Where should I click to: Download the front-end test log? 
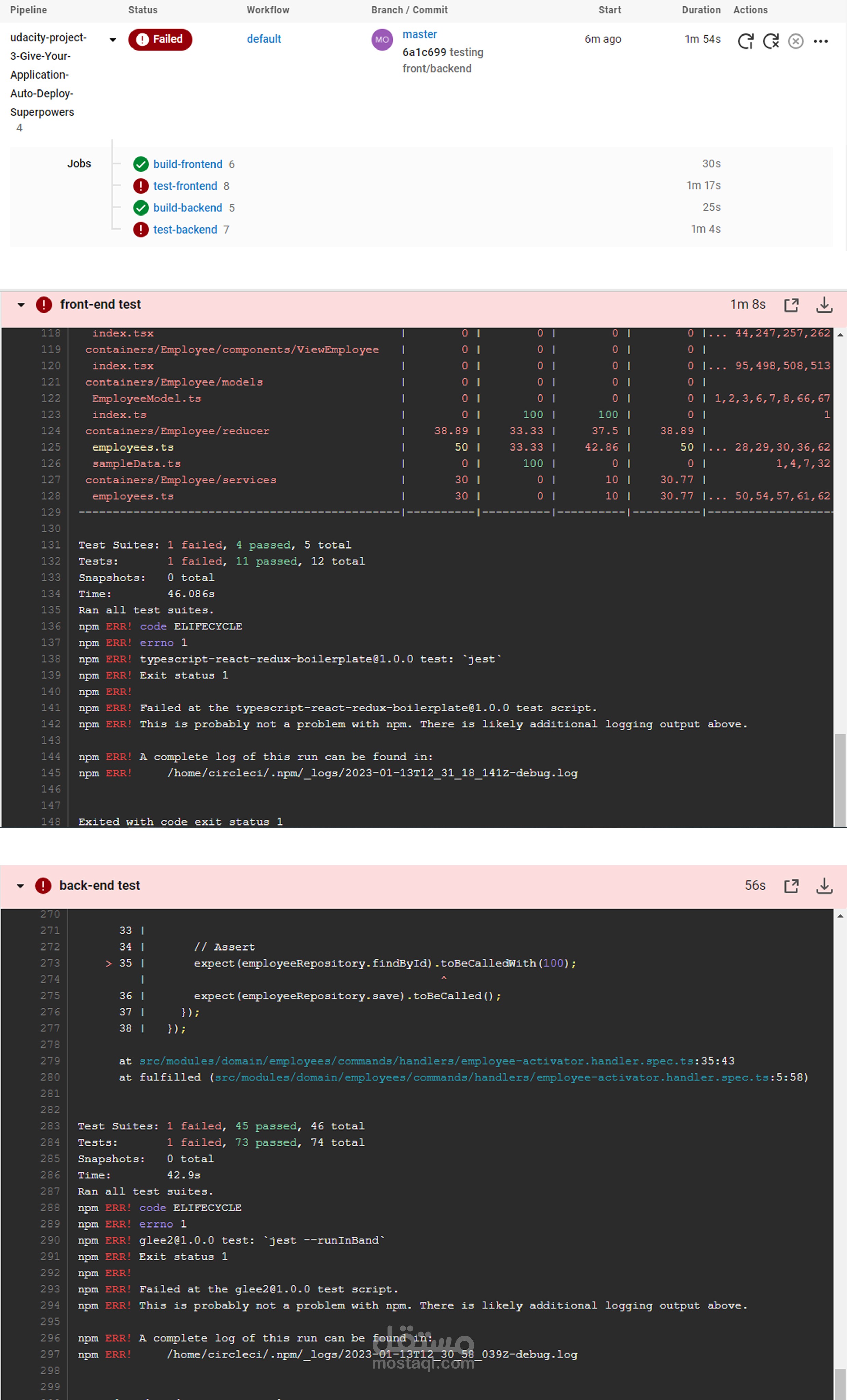(824, 305)
